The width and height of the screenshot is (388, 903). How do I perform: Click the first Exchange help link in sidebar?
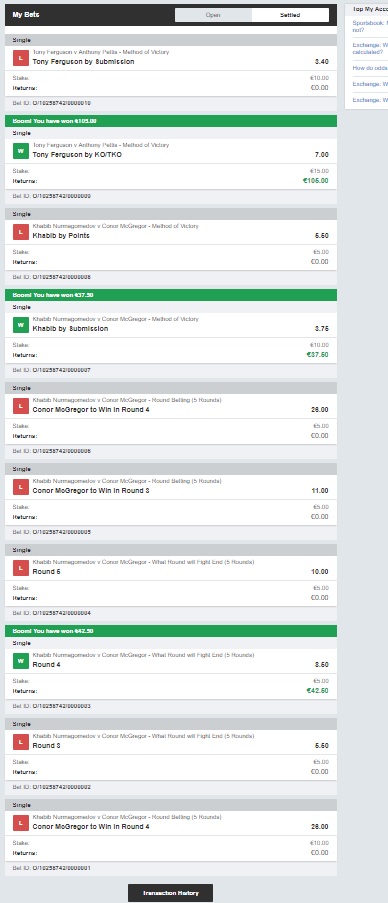click(x=370, y=48)
